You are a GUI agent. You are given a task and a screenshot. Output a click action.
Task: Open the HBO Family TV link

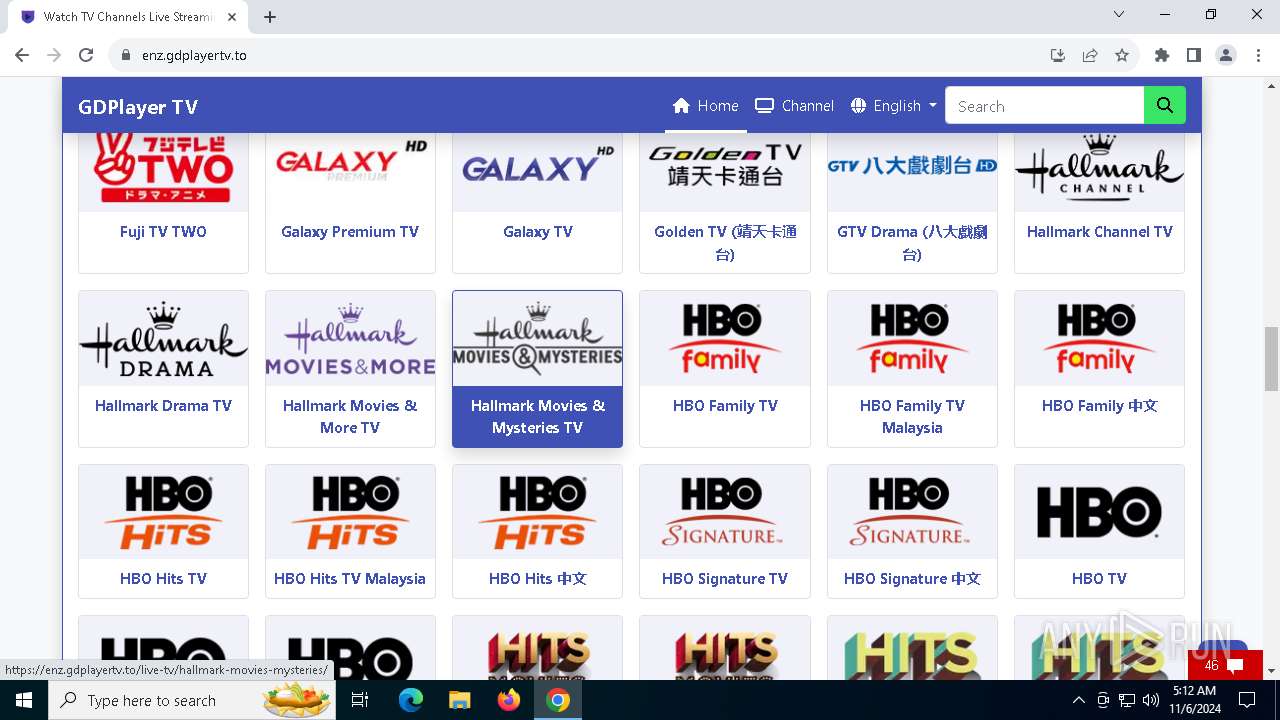tap(725, 405)
